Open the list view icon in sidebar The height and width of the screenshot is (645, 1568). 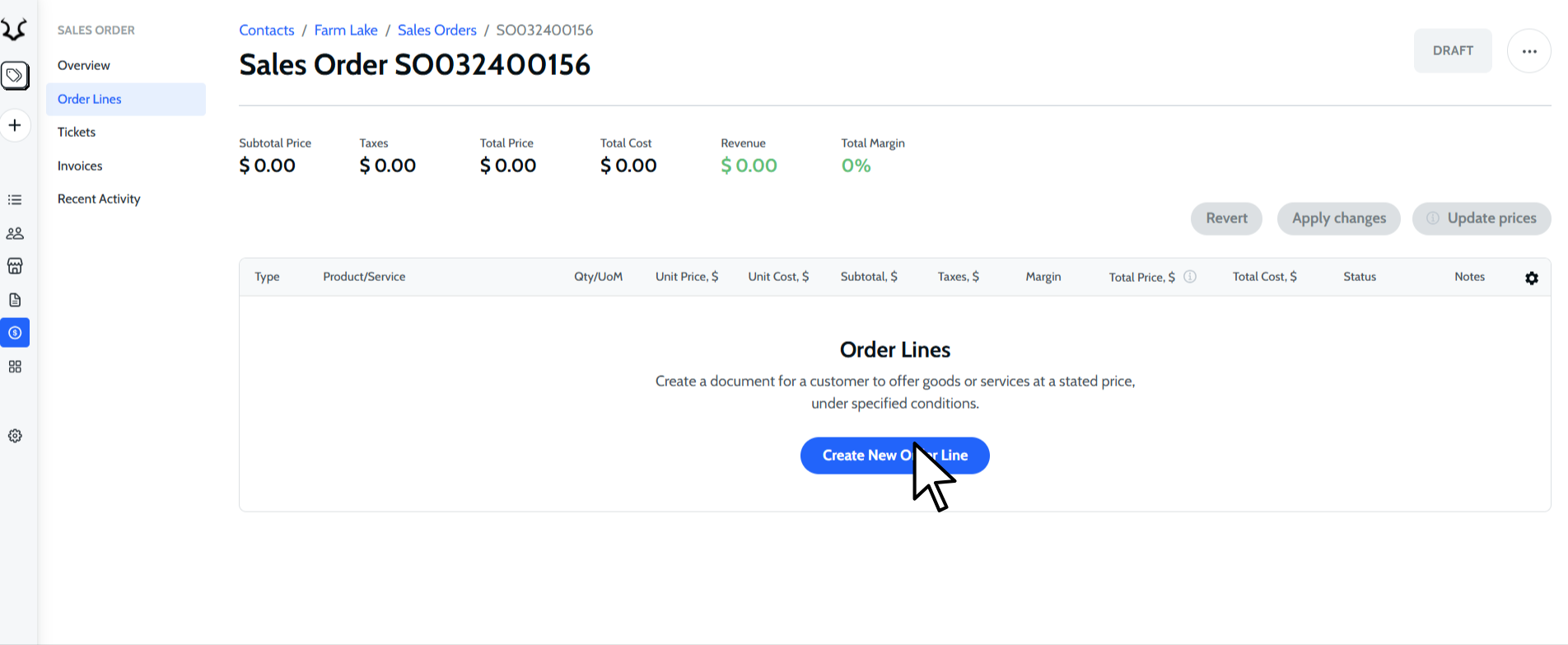point(15,200)
